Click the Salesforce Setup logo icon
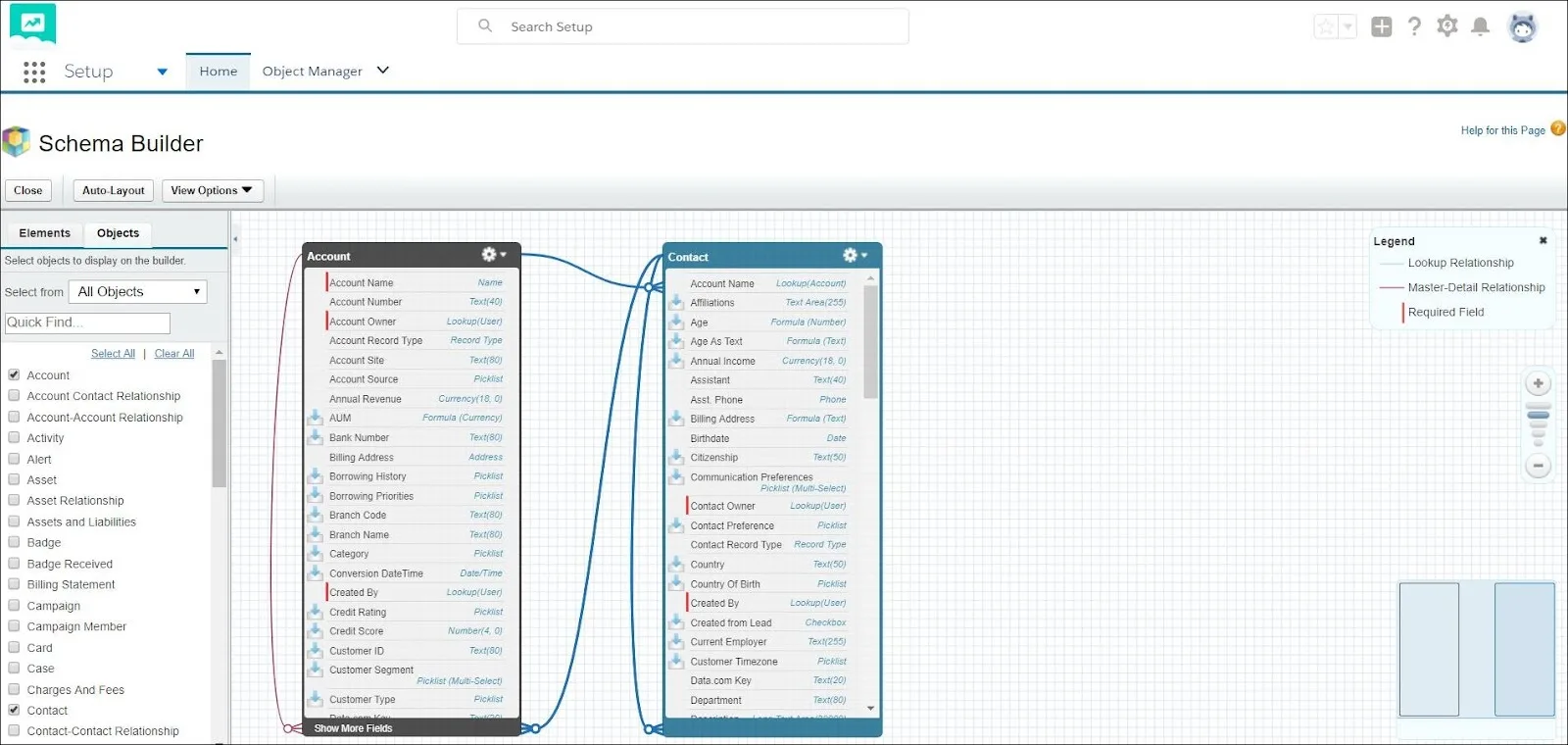This screenshot has height=745, width=1568. click(x=32, y=25)
